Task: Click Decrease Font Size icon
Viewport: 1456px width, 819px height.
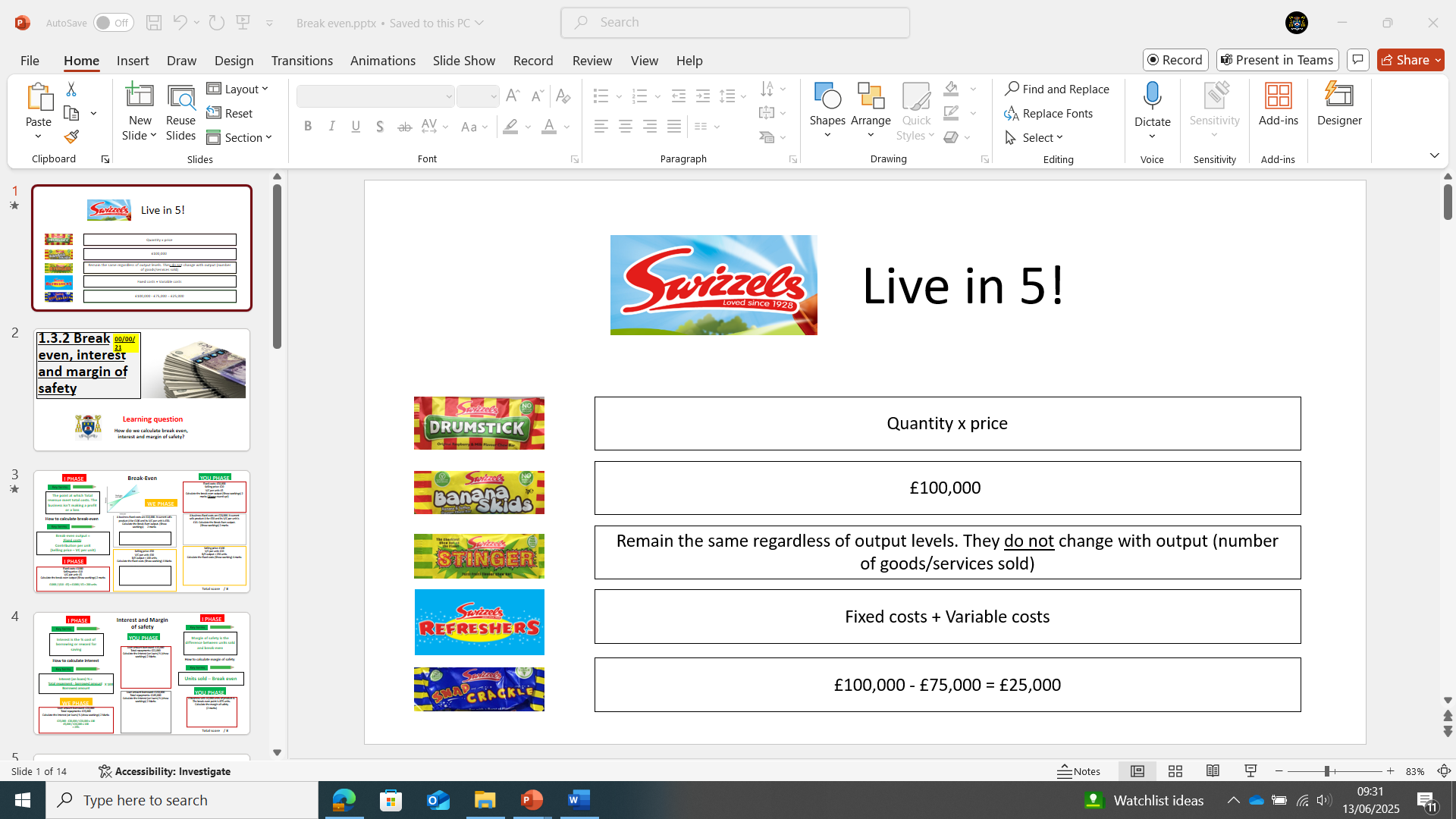Action: 537,96
